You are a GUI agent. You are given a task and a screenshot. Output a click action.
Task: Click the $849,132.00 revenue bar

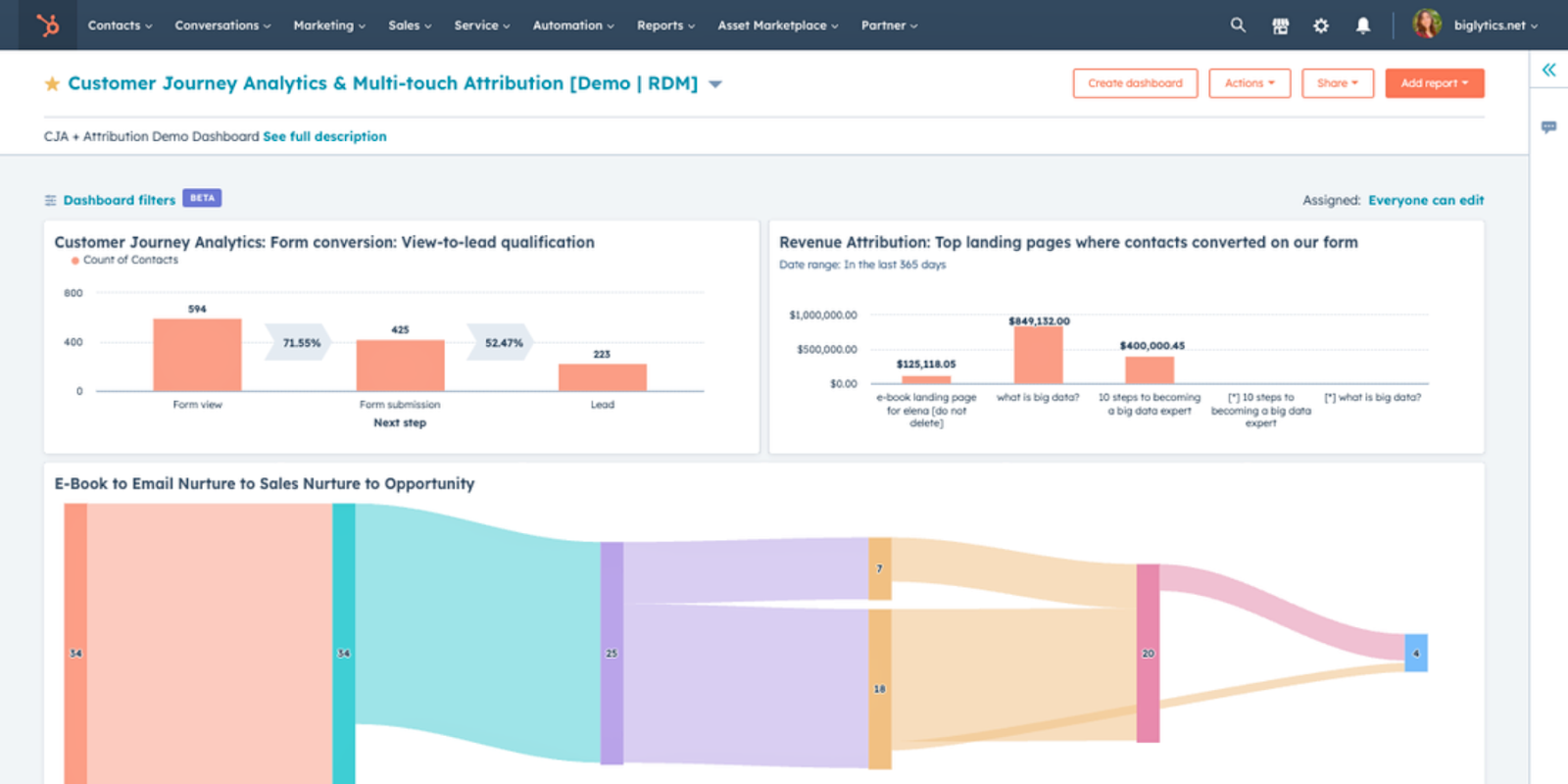tap(1038, 355)
